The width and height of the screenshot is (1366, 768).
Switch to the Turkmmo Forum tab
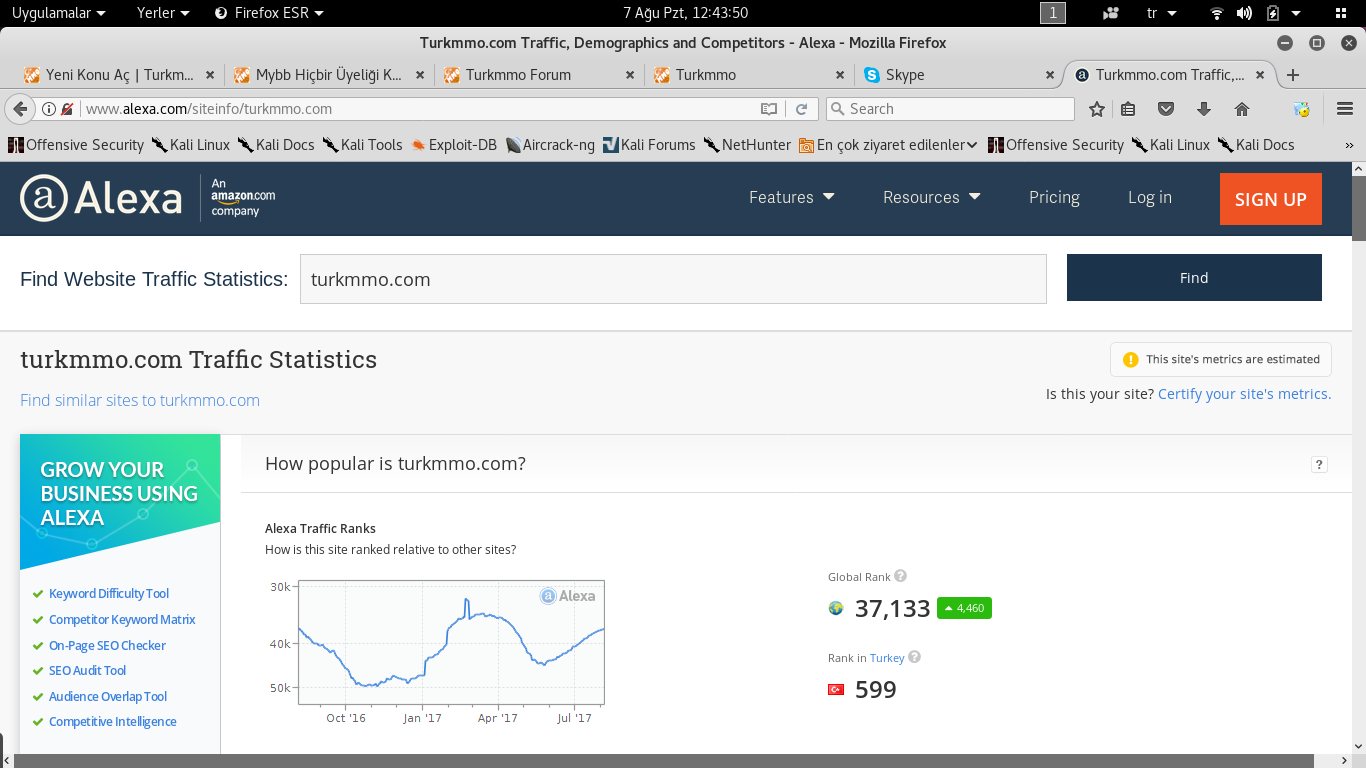[x=537, y=75]
